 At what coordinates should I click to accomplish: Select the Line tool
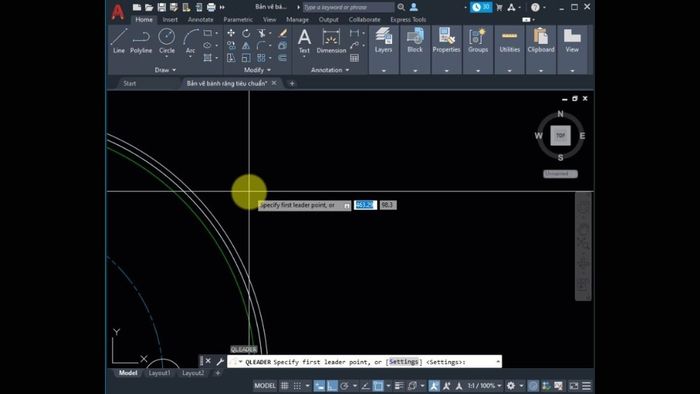pos(119,41)
